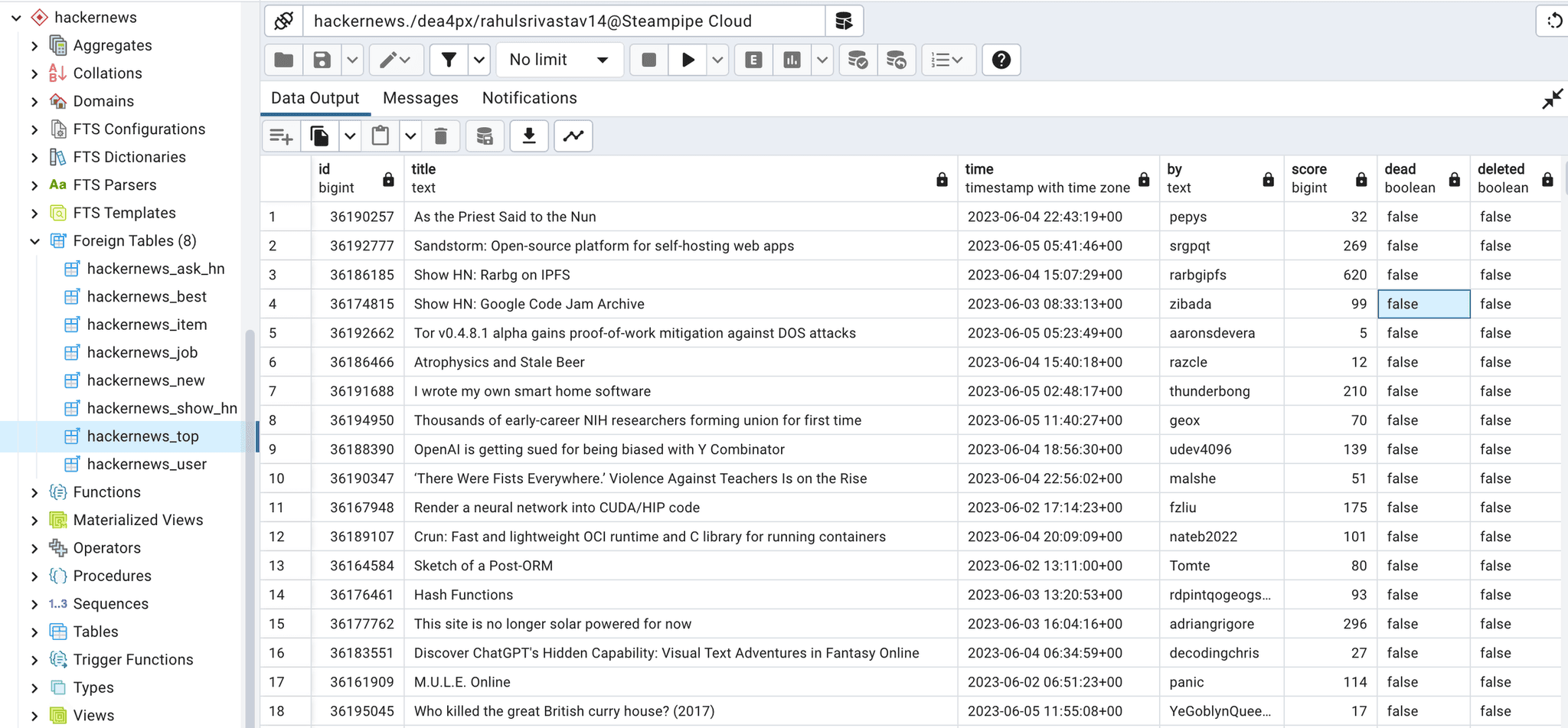Click the Stop query square button

tap(648, 60)
